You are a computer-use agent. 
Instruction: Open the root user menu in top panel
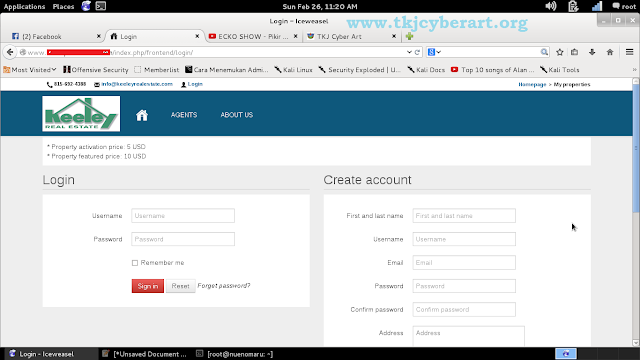pos(624,7)
